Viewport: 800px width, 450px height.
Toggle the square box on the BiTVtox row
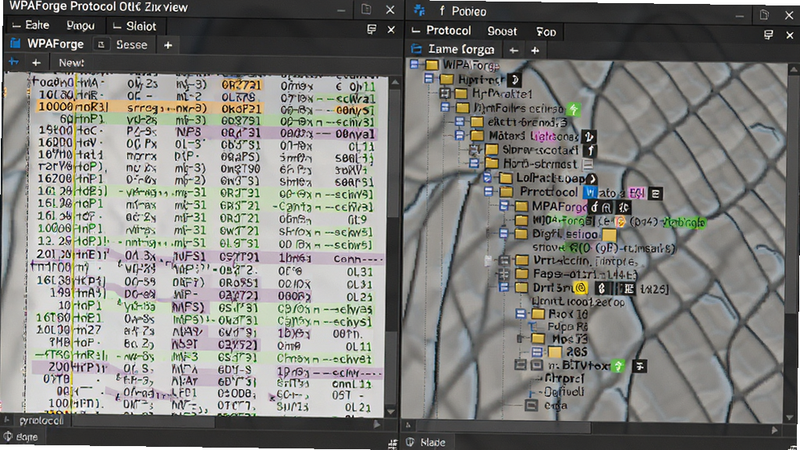(536, 365)
